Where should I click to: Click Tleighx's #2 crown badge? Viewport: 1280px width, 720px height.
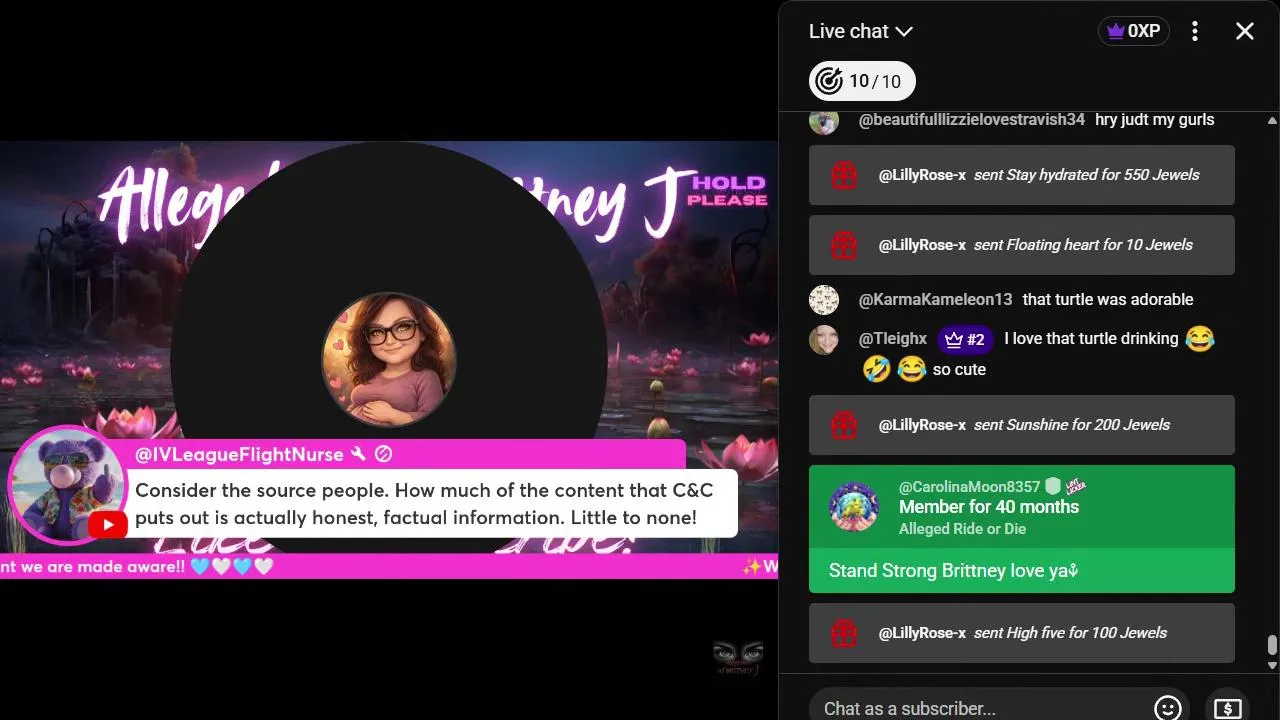[965, 339]
